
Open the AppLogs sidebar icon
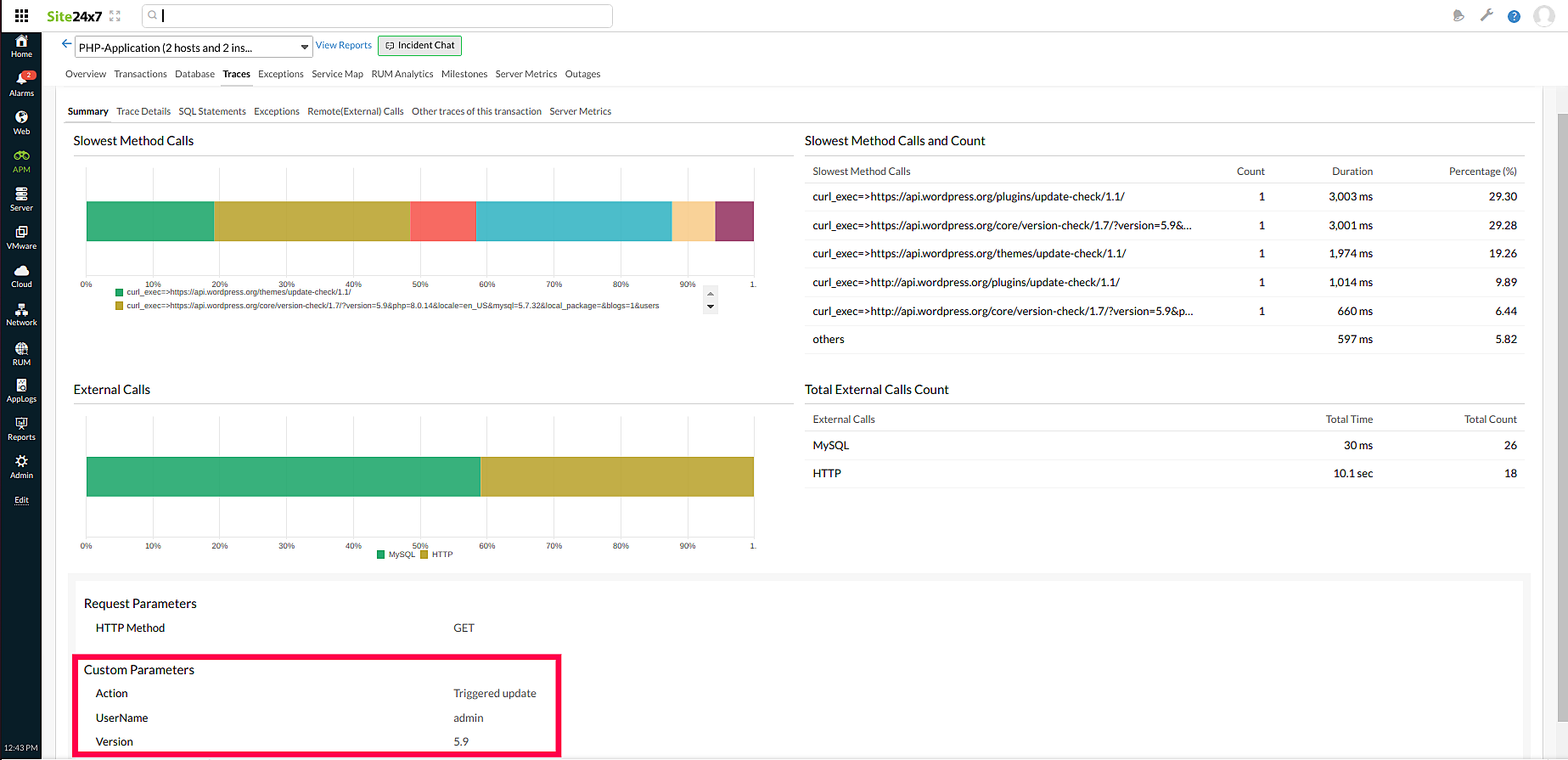[21, 390]
